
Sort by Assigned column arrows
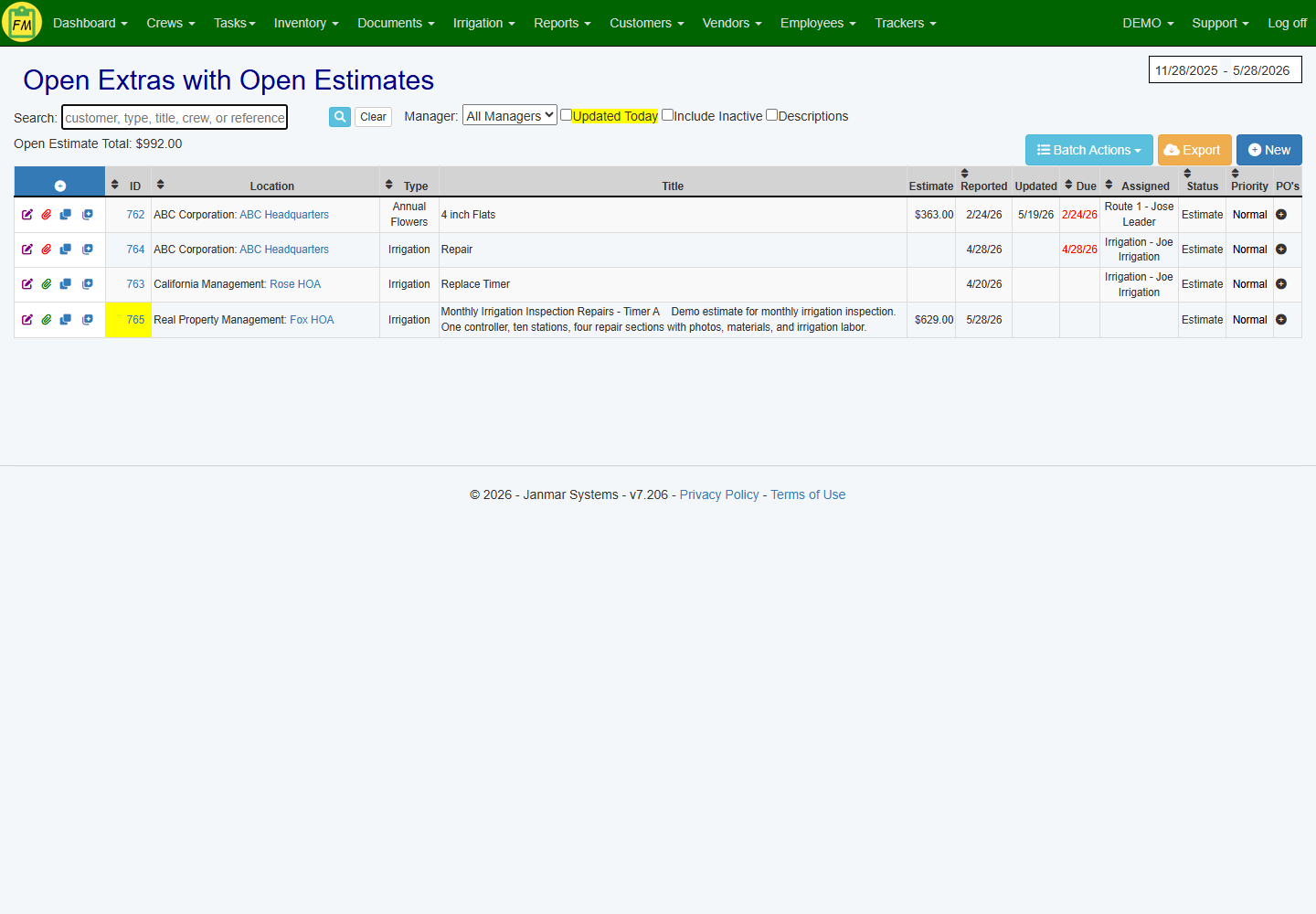tap(1109, 185)
